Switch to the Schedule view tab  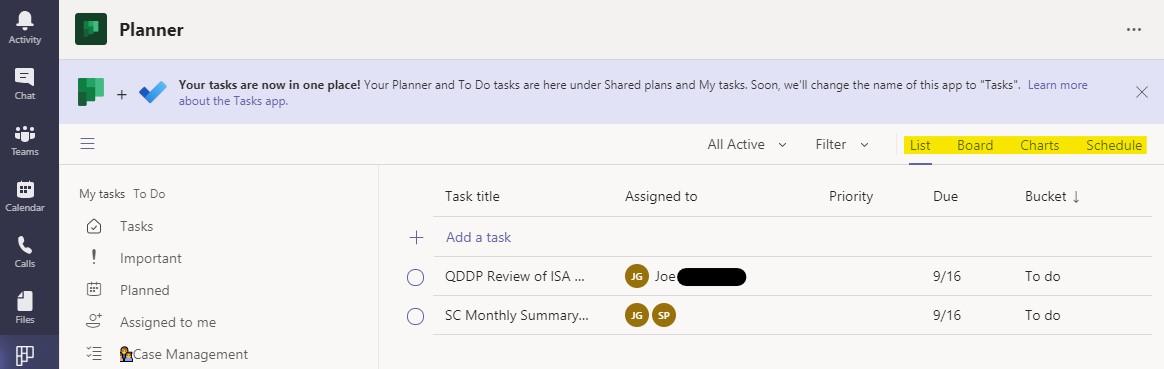[x=1114, y=146]
